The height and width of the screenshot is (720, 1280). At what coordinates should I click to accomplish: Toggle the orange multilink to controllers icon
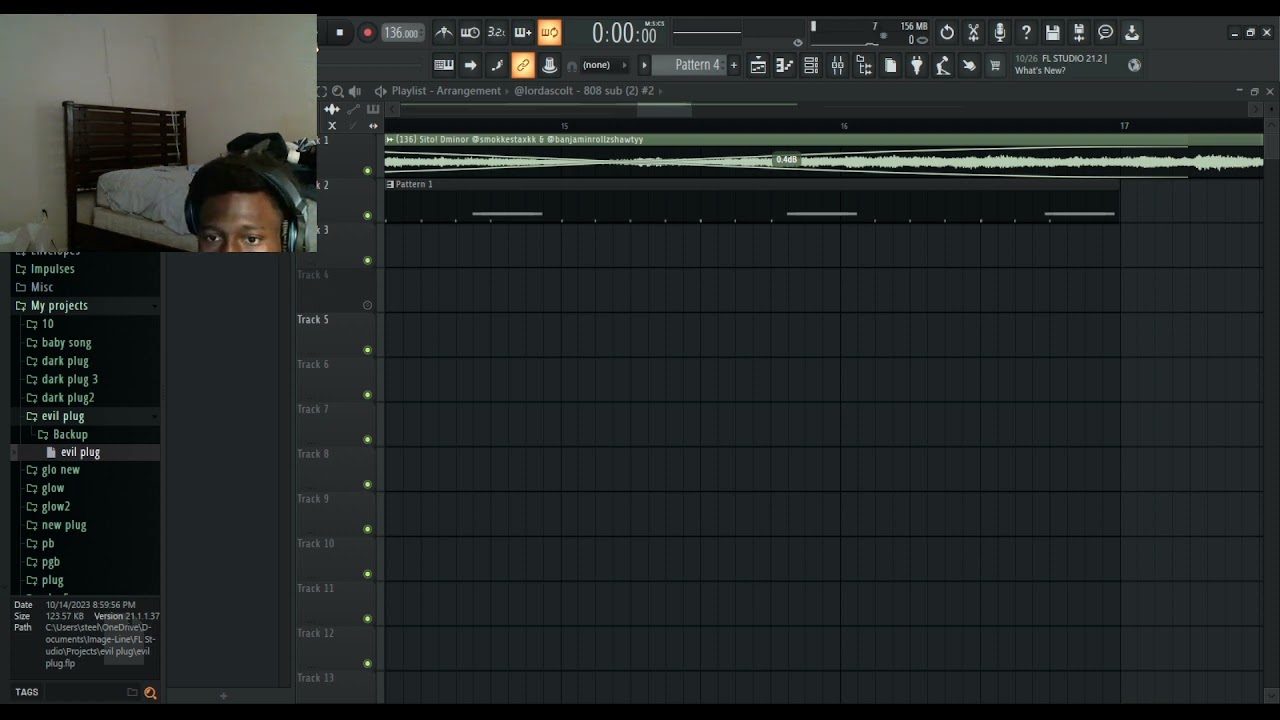[522, 66]
